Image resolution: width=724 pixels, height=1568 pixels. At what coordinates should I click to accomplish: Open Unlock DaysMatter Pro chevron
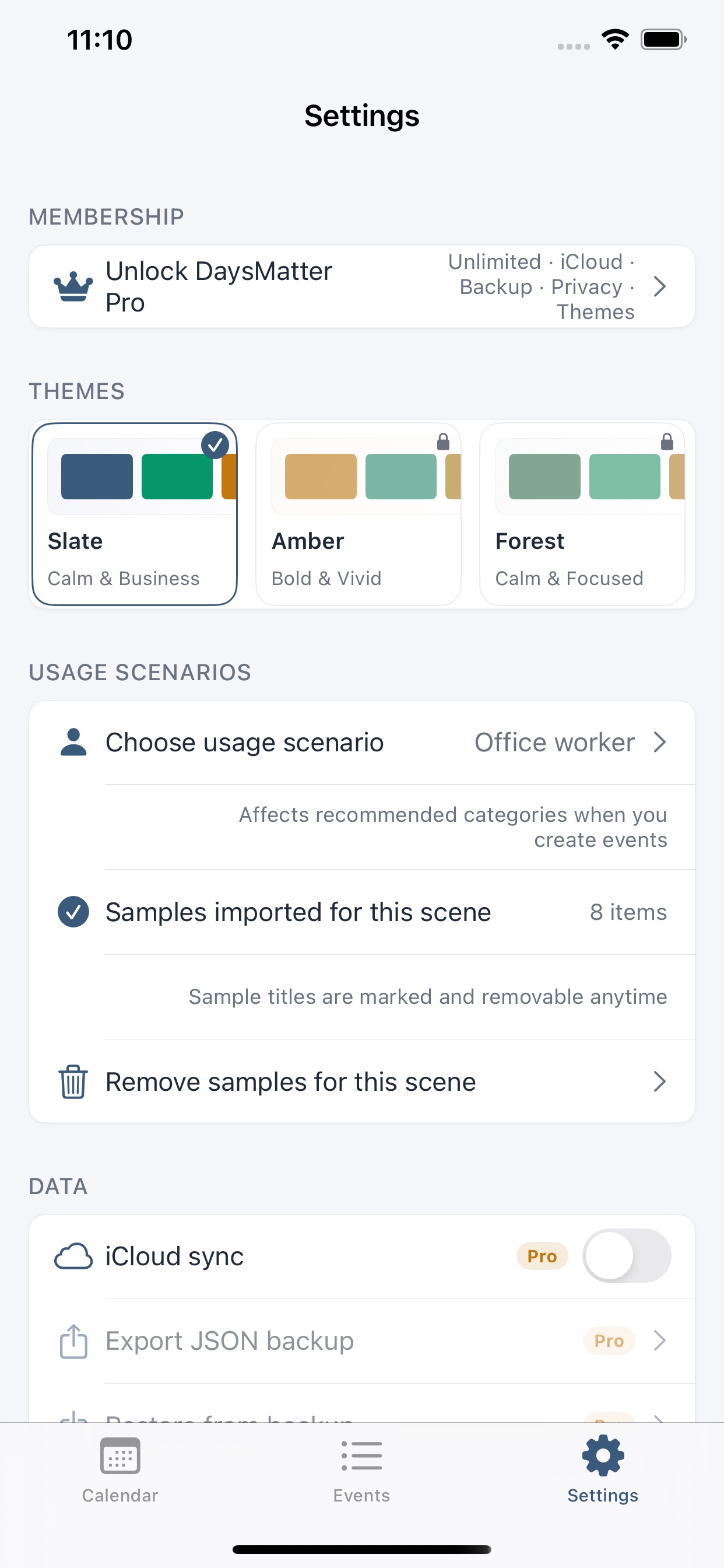[659, 286]
